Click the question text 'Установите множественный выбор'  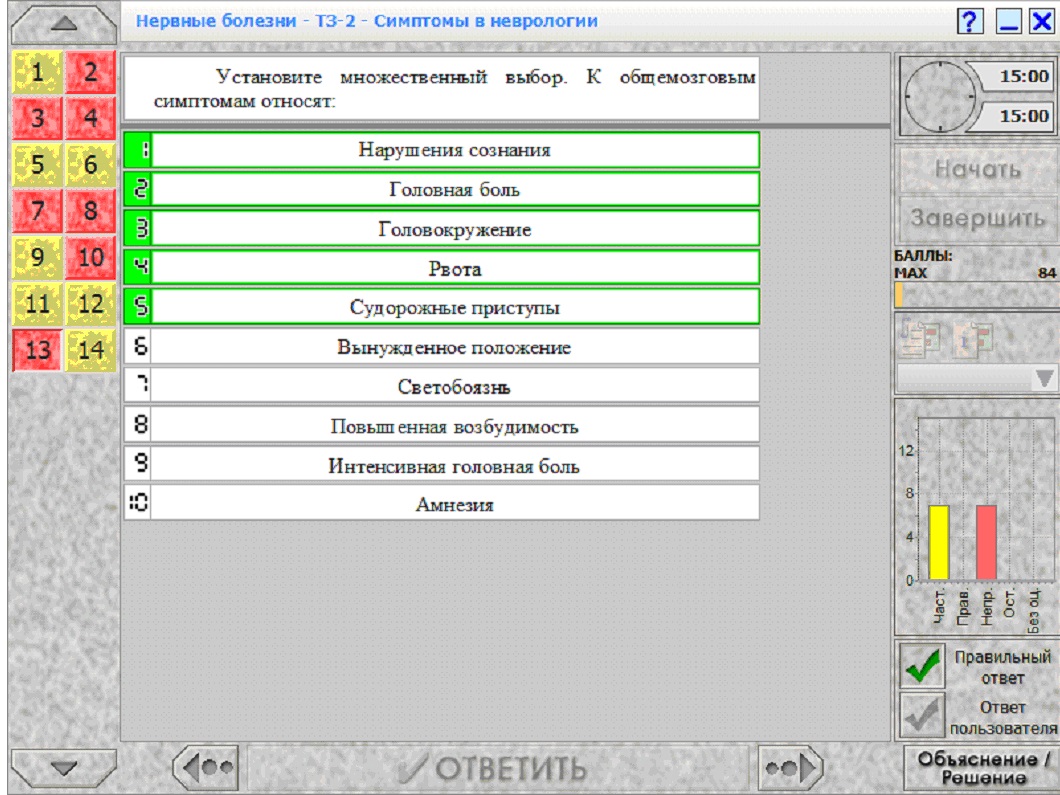(x=391, y=77)
